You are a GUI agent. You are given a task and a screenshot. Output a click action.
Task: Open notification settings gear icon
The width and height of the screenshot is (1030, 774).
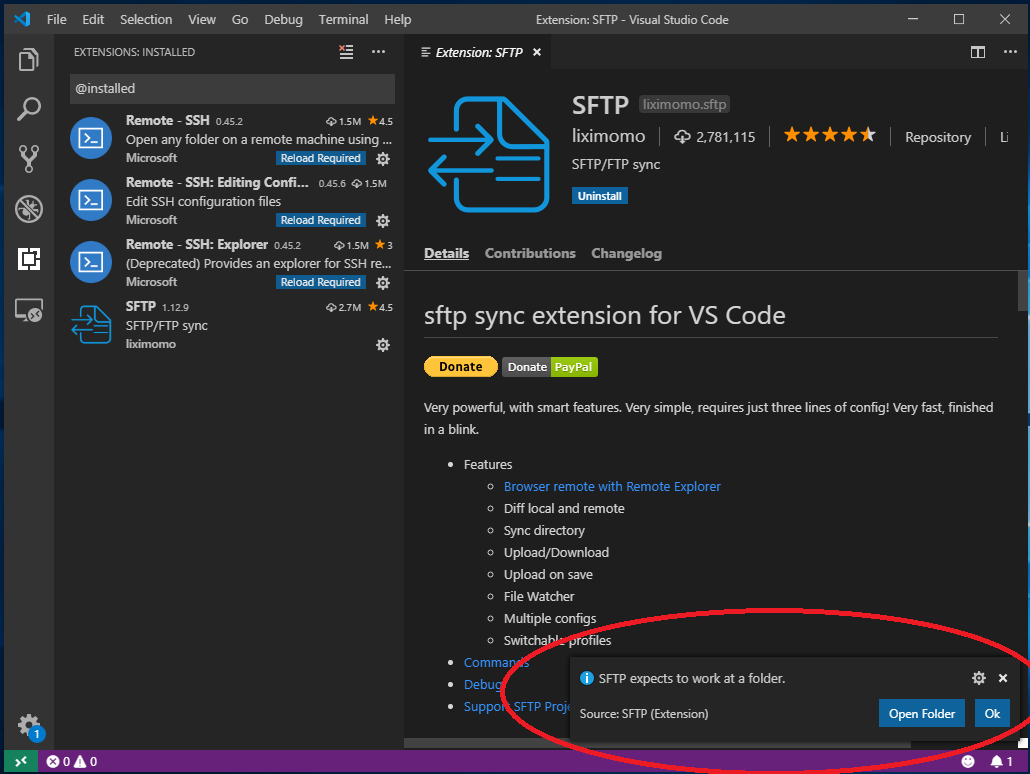coord(979,678)
